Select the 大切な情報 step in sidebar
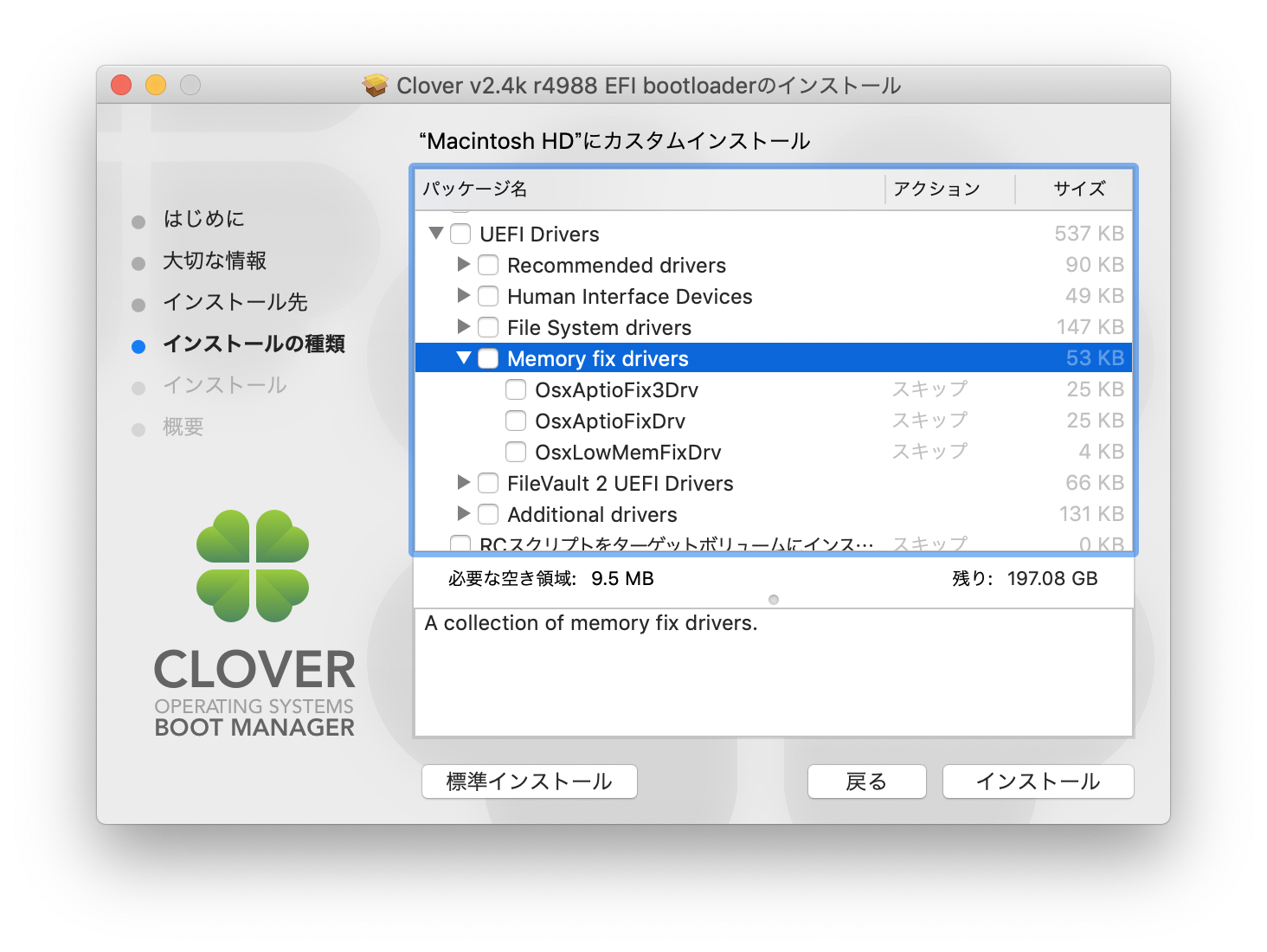1267x952 pixels. (x=215, y=261)
